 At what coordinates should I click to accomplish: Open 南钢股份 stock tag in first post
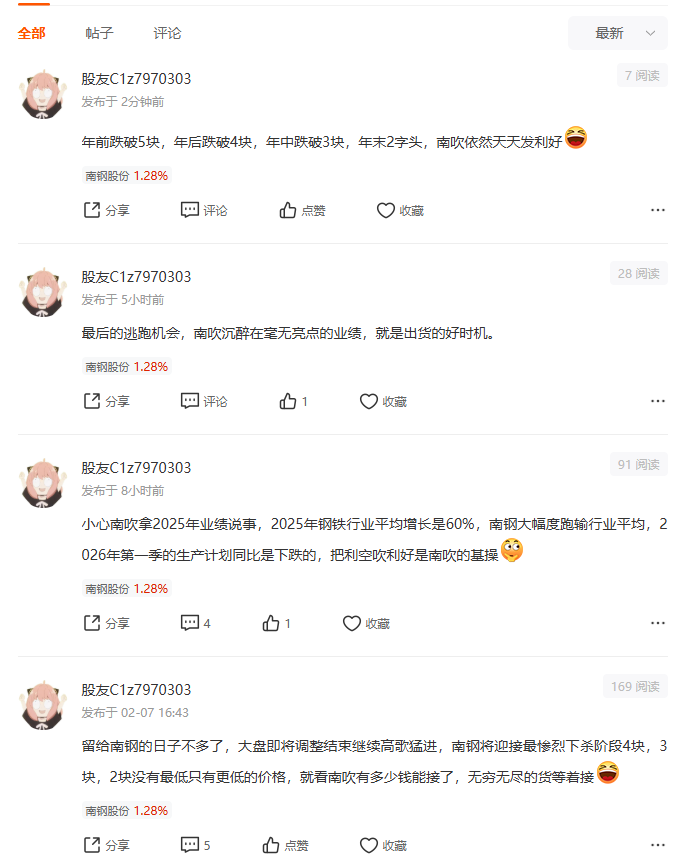[x=127, y=176]
